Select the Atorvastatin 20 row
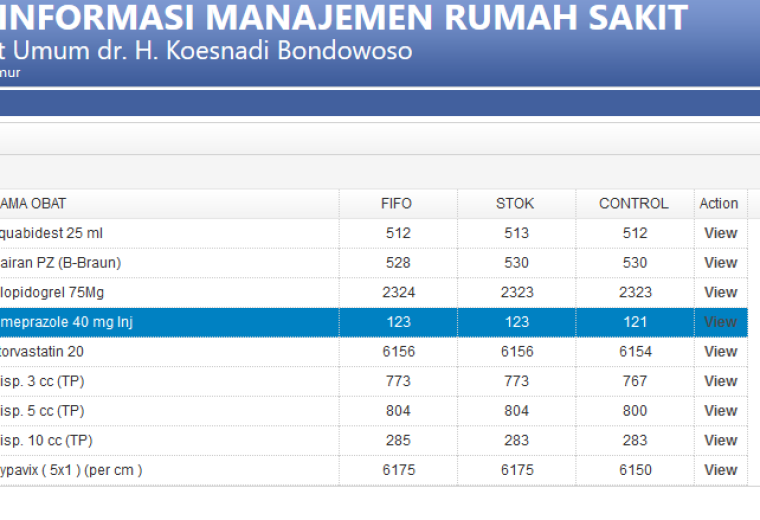Screen dimensions: 760x520 click(x=373, y=351)
